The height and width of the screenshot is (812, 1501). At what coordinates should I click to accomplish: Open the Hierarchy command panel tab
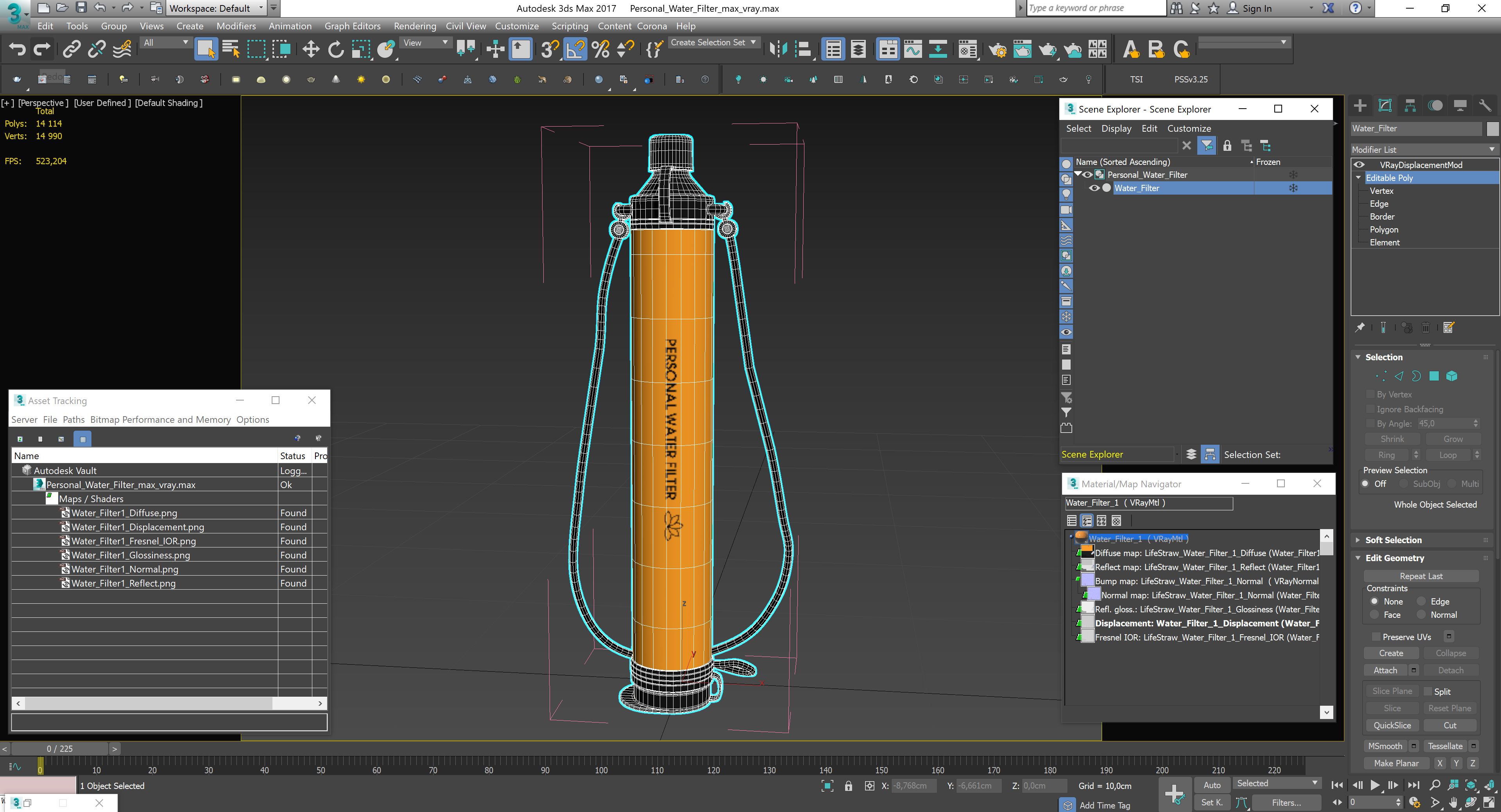pos(1410,106)
